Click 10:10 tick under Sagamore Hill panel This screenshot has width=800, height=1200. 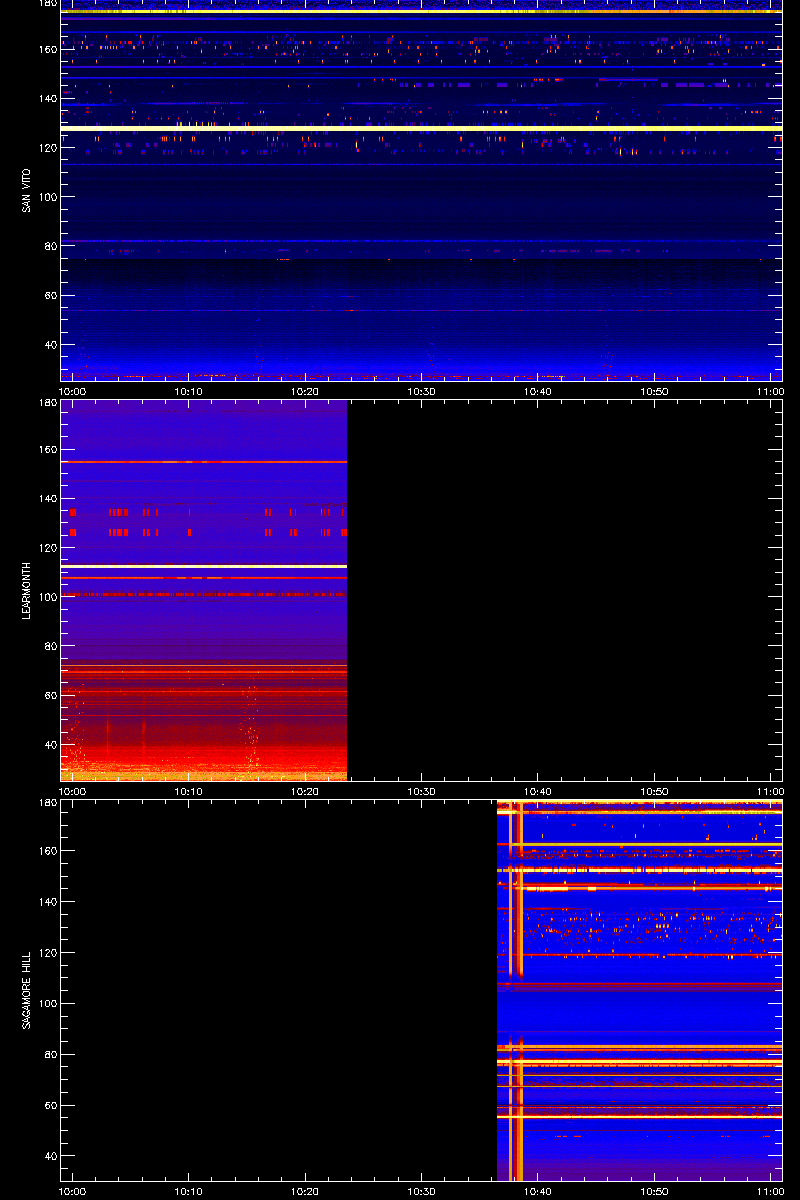click(188, 1191)
